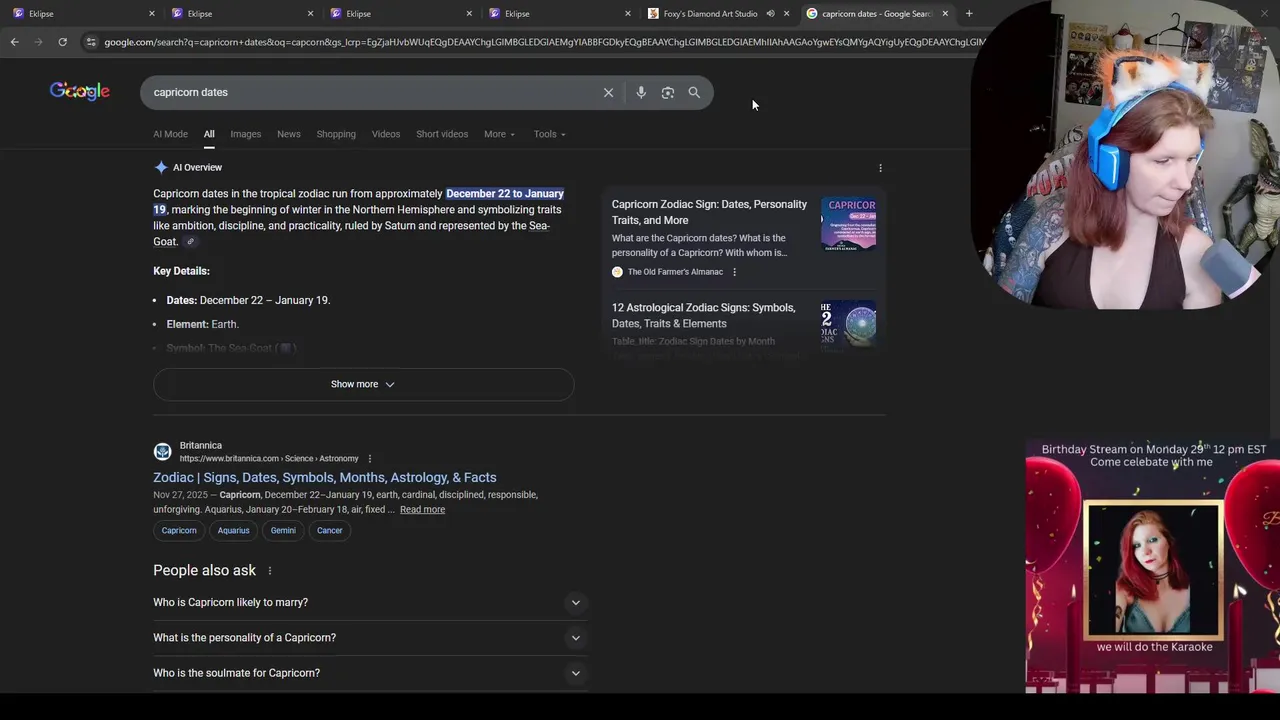Open 12 Astrological Zodiac Signs article
Screen dimensions: 1280x720
coord(703,316)
